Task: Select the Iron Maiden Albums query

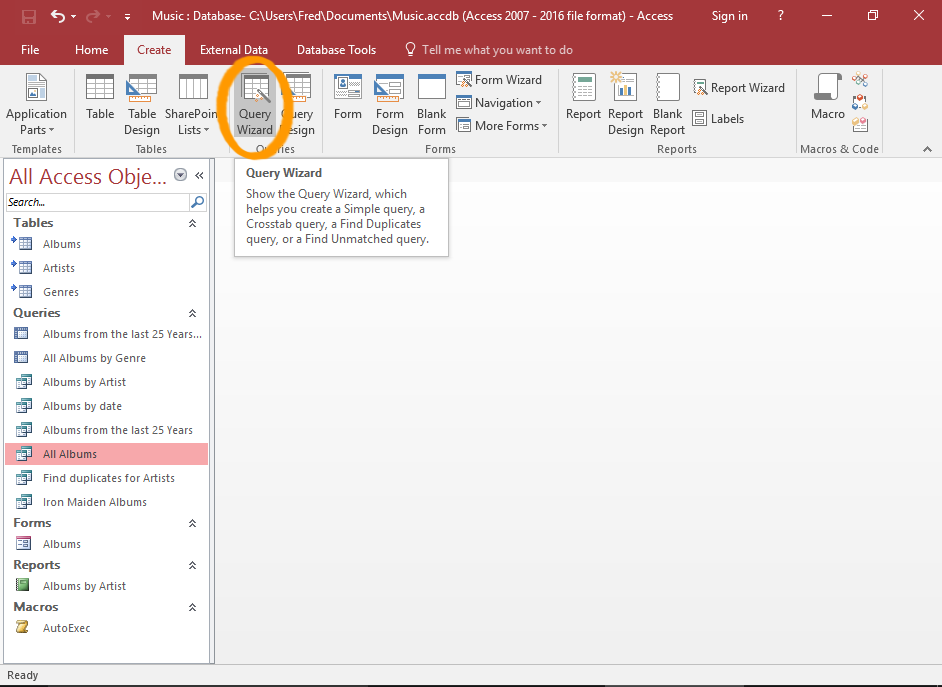Action: pyautogui.click(x=107, y=502)
